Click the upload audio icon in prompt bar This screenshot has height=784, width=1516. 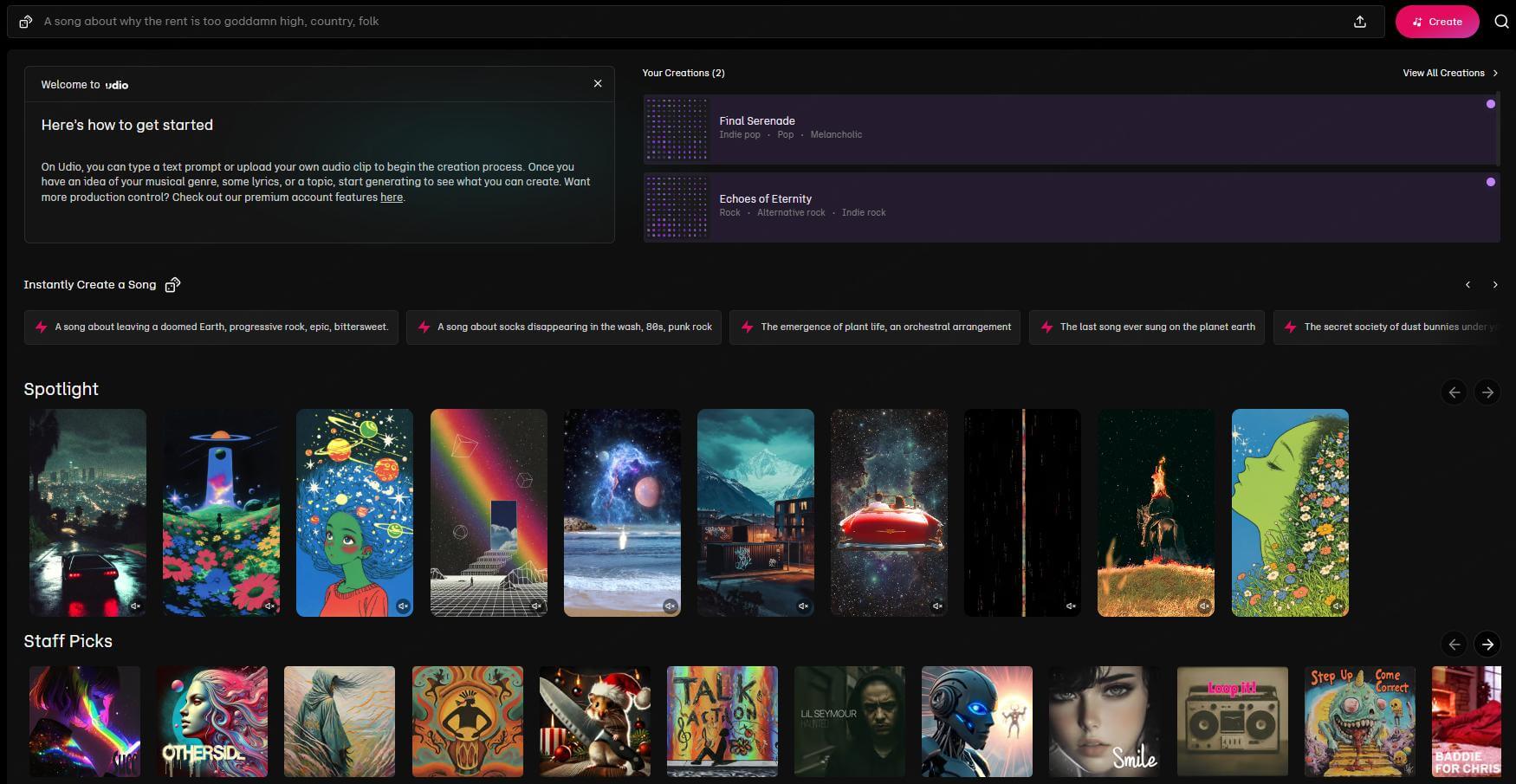click(x=1360, y=22)
